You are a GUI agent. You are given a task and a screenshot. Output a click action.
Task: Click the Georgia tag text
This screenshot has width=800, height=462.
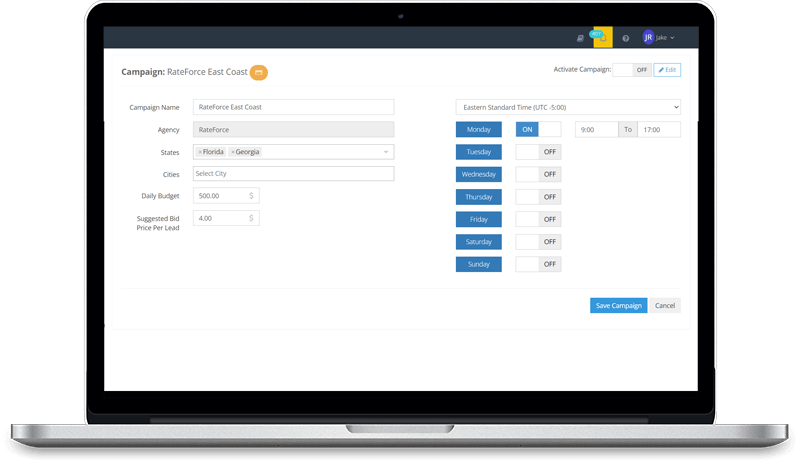pyautogui.click(x=247, y=152)
